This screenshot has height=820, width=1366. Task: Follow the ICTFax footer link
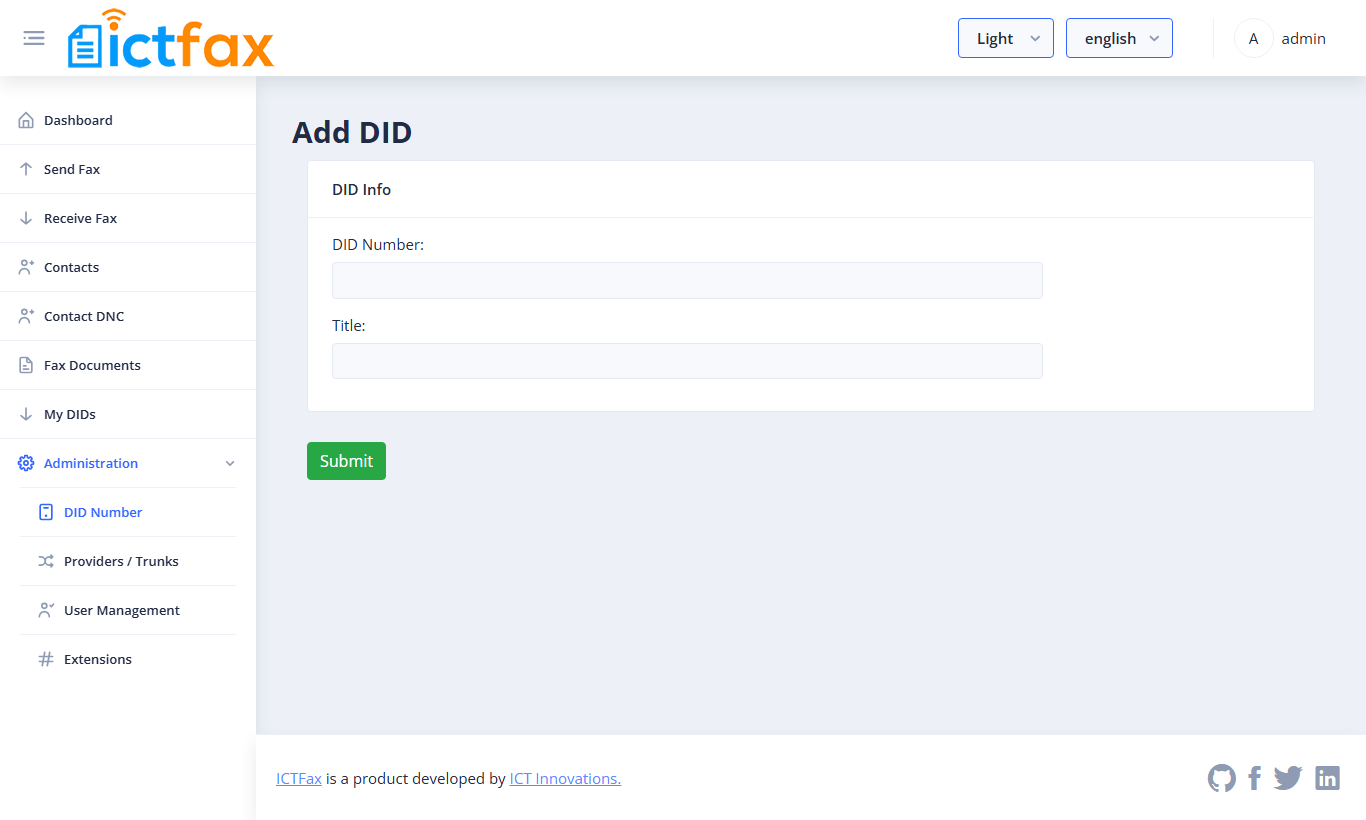click(x=299, y=779)
